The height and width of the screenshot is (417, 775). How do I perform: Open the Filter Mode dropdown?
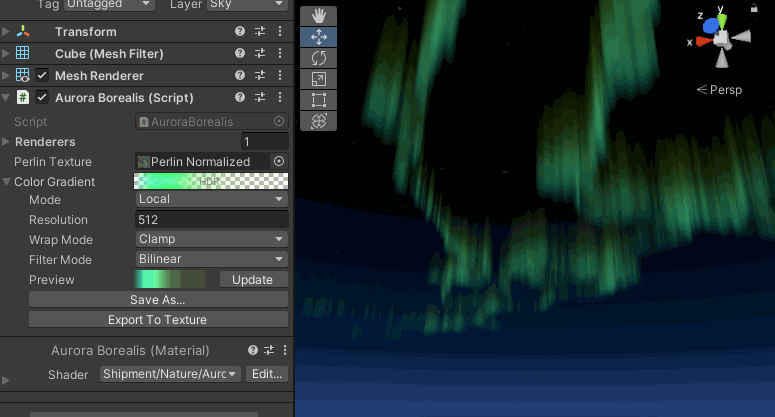(212, 259)
